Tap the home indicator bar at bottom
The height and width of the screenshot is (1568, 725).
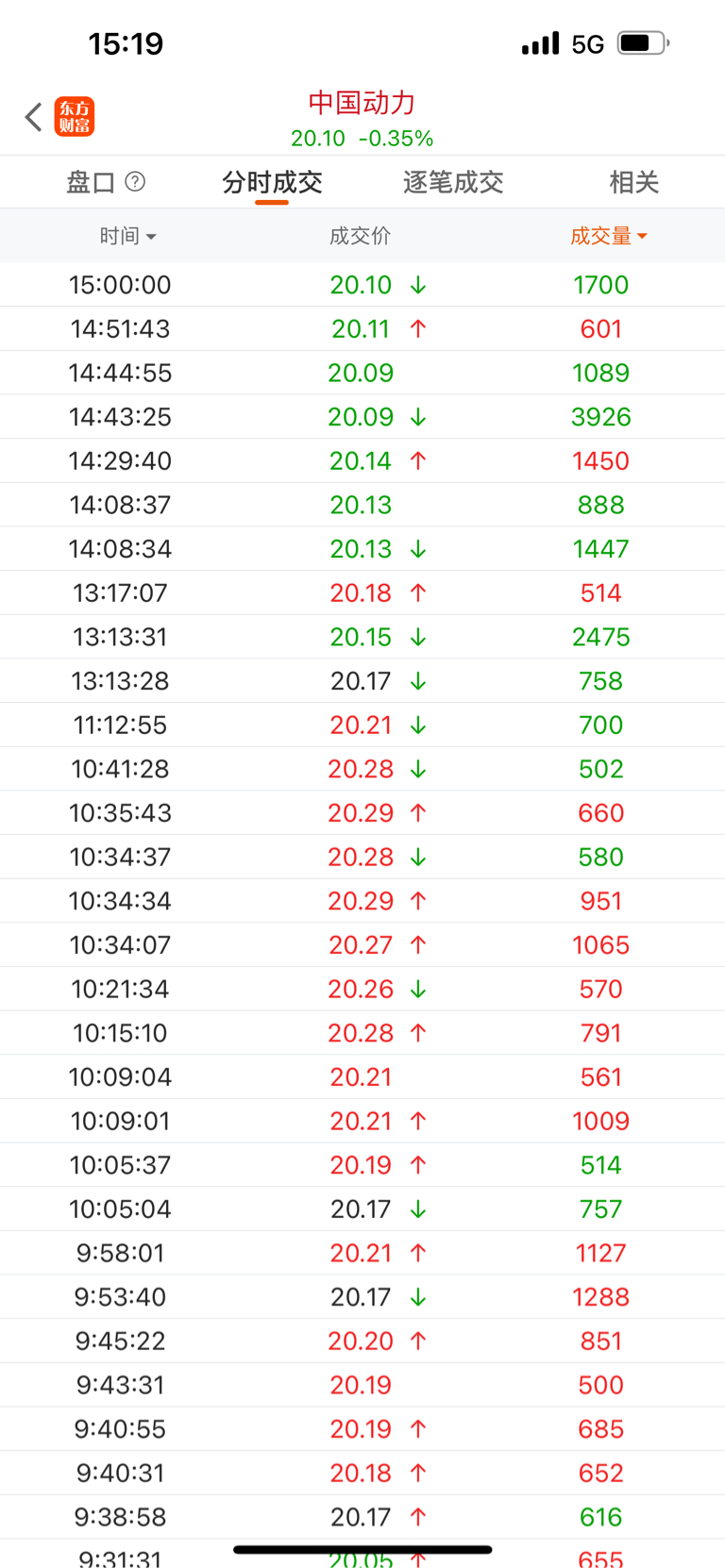[362, 1549]
